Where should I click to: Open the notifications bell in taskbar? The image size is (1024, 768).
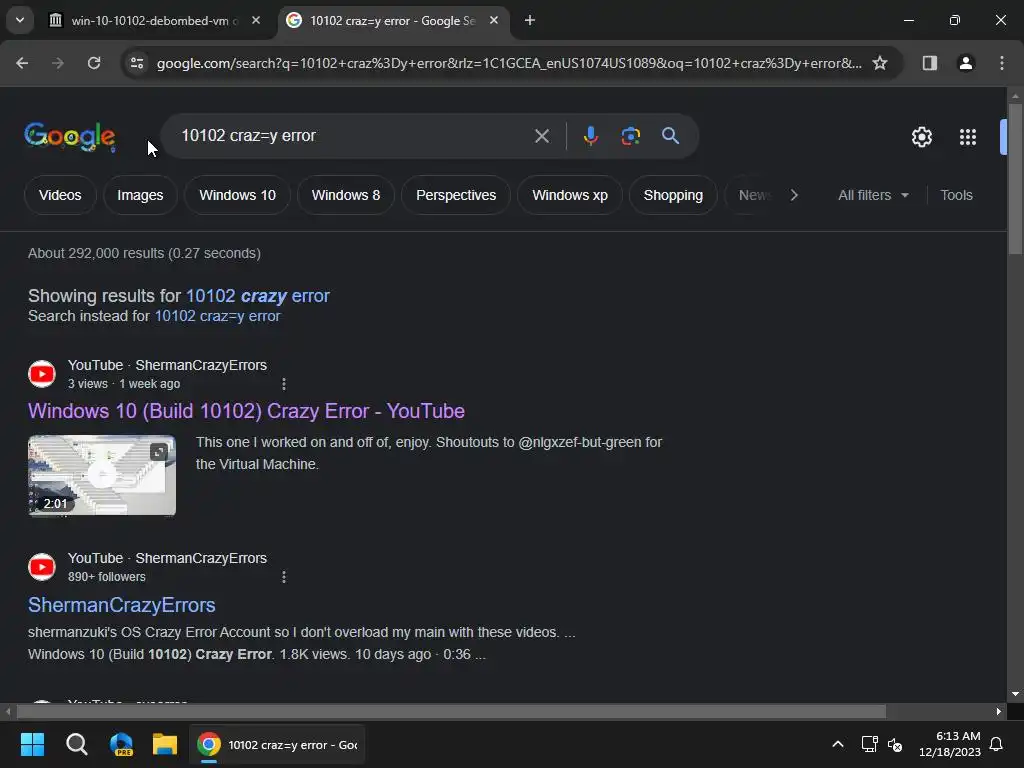tap(997, 744)
